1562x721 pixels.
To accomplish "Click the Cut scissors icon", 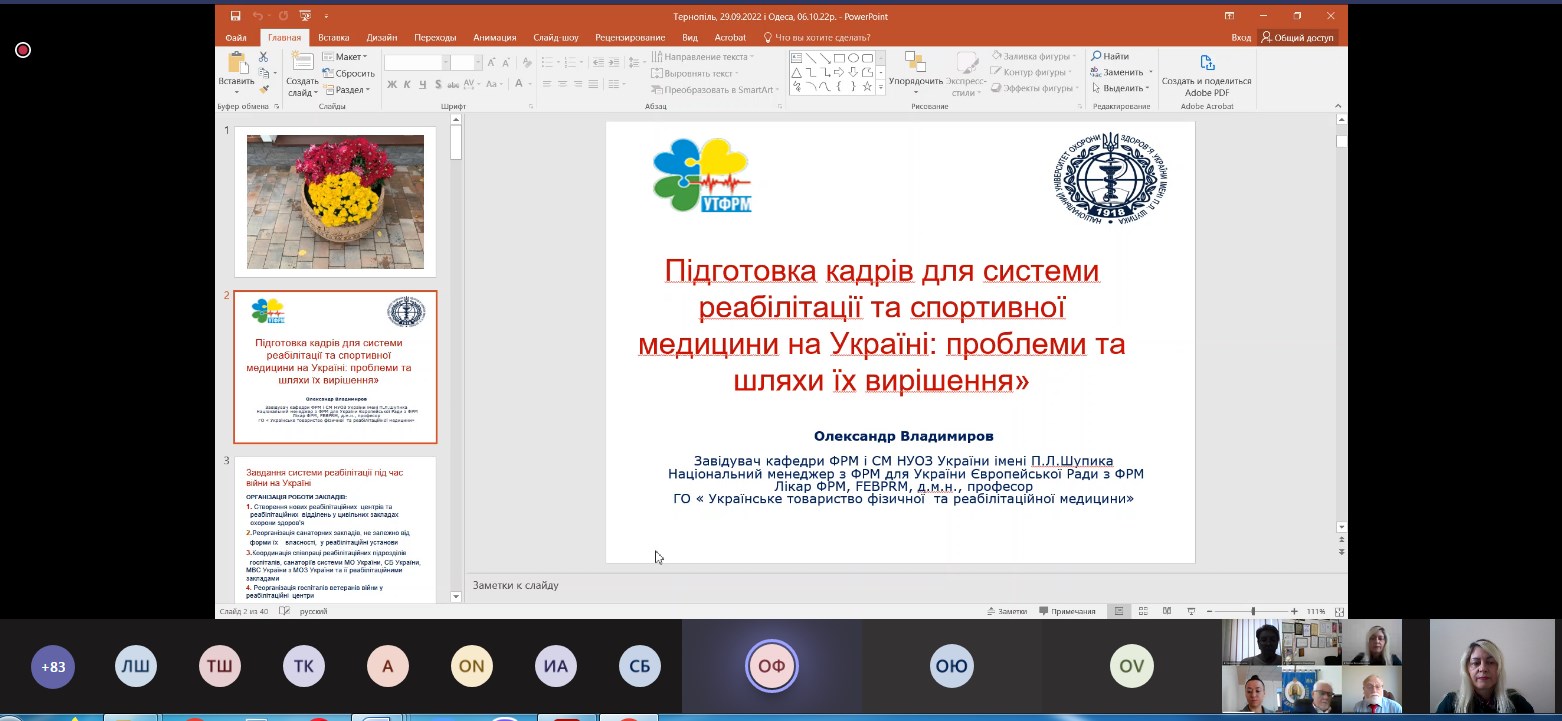I will pyautogui.click(x=264, y=57).
